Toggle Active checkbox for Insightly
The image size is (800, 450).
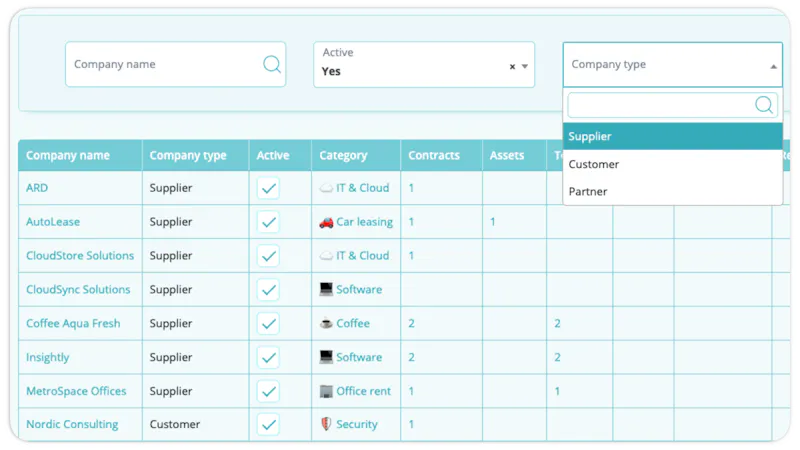tap(268, 358)
